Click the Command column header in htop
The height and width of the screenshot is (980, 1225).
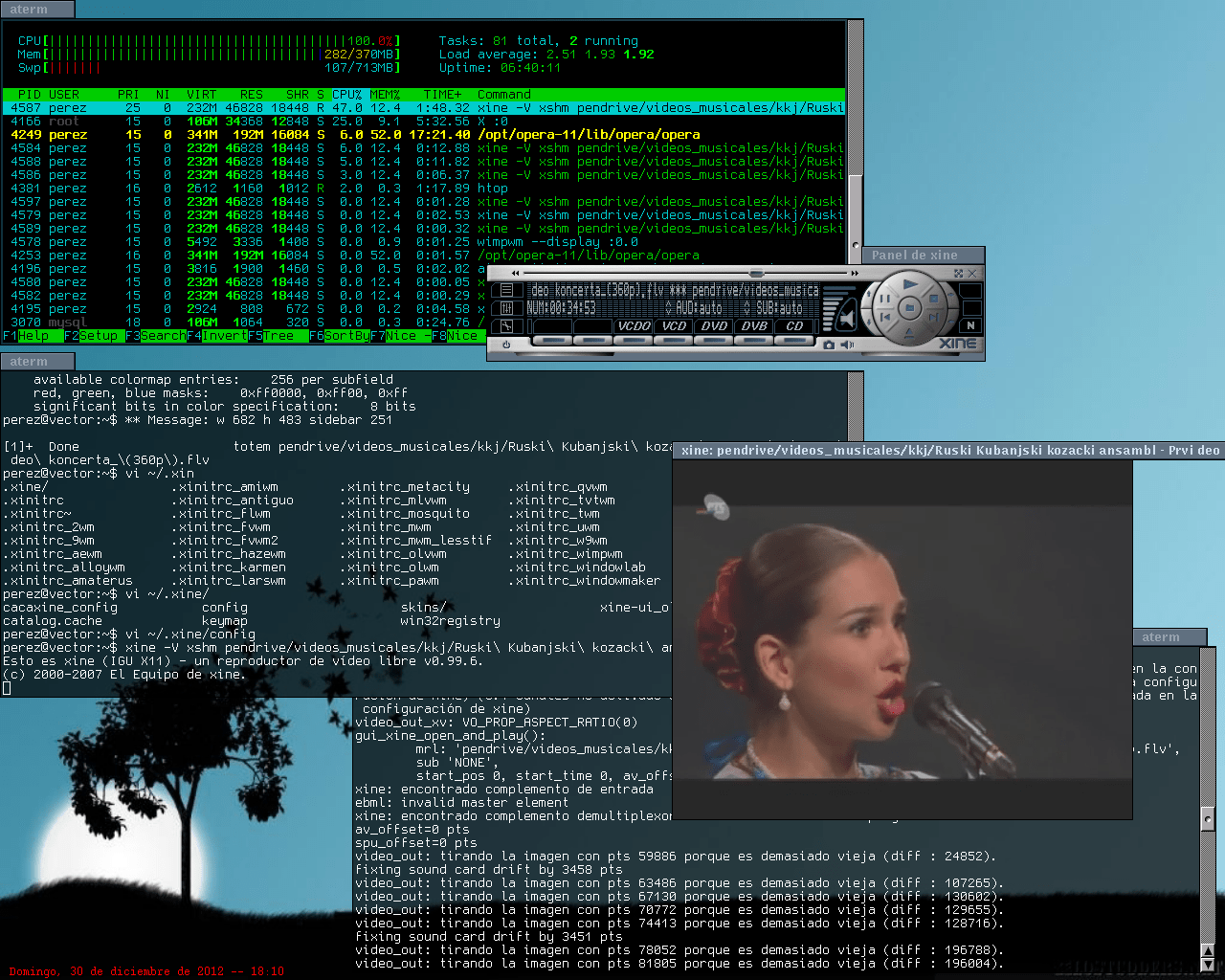[504, 95]
